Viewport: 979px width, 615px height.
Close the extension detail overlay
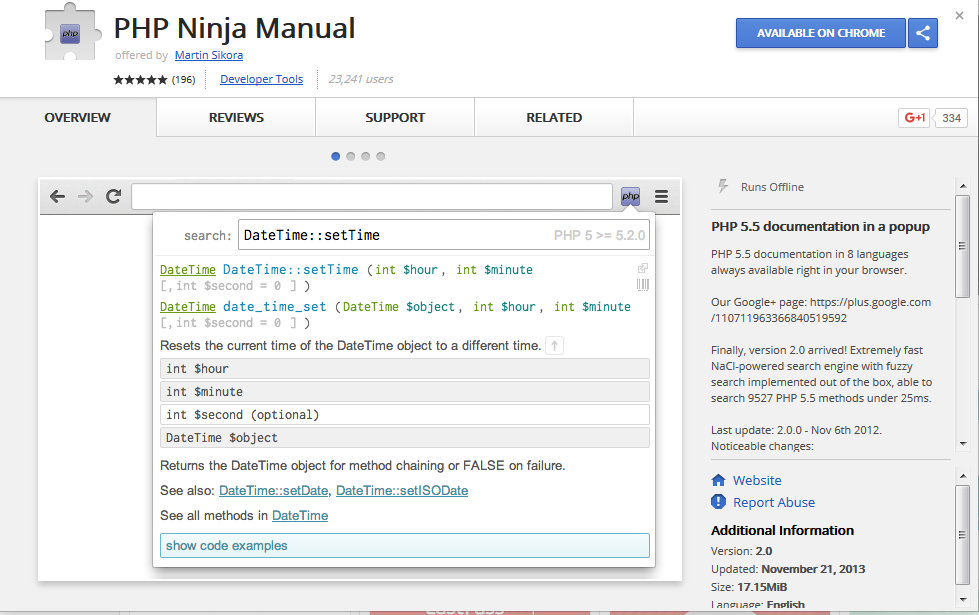click(x=960, y=16)
